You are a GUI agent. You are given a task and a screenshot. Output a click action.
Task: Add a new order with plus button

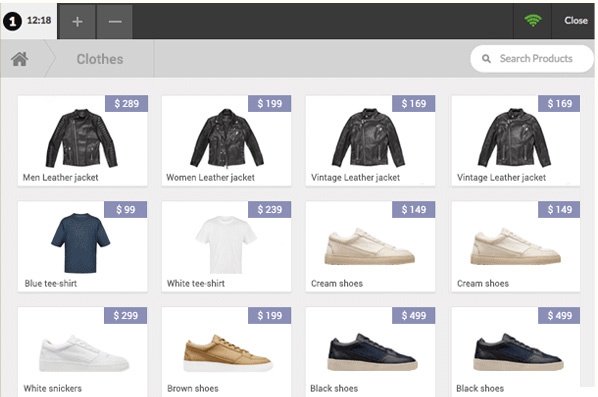coord(77,21)
